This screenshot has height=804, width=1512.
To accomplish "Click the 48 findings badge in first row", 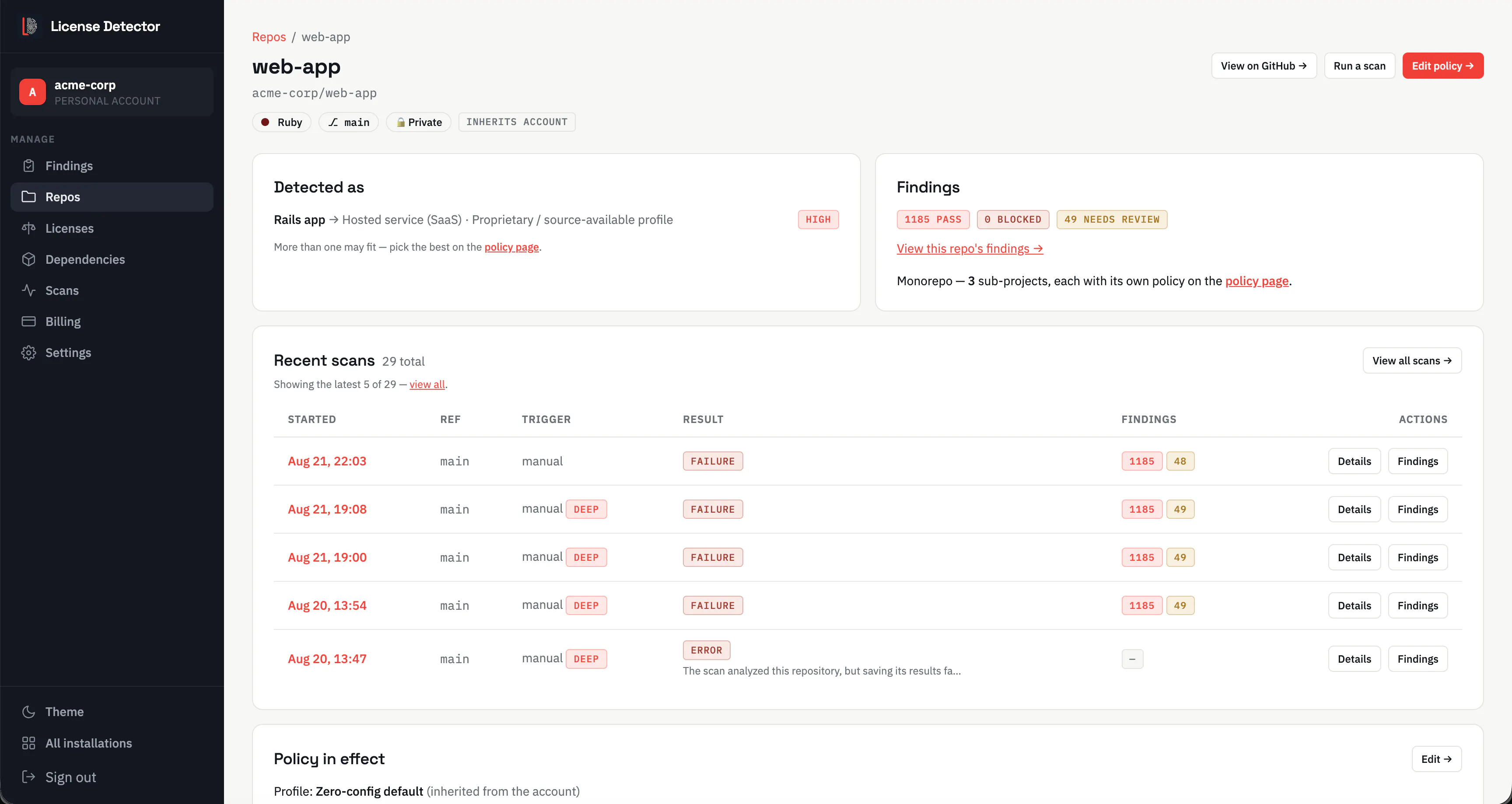I will tap(1180, 461).
